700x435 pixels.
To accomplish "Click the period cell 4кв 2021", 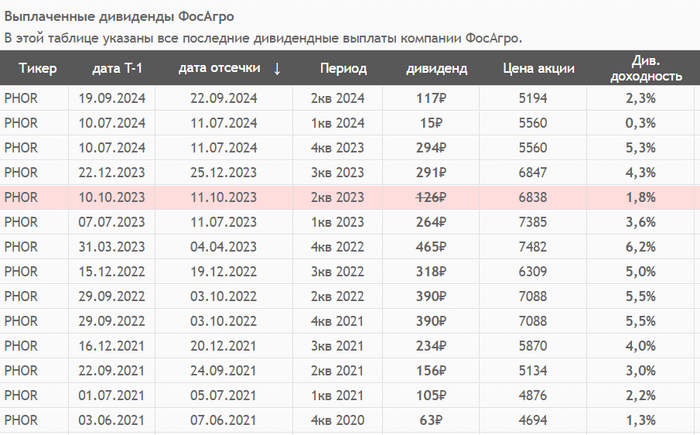I will (338, 321).
